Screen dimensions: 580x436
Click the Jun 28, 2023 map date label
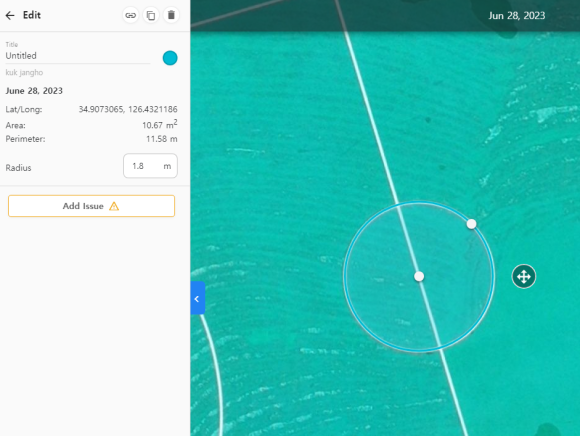pos(517,16)
